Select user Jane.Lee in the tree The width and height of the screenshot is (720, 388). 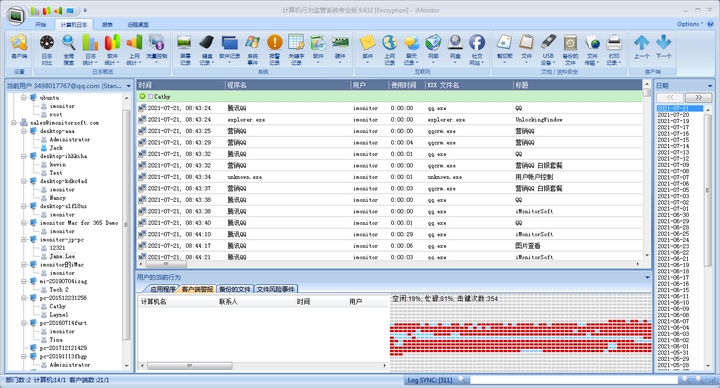click(62, 256)
